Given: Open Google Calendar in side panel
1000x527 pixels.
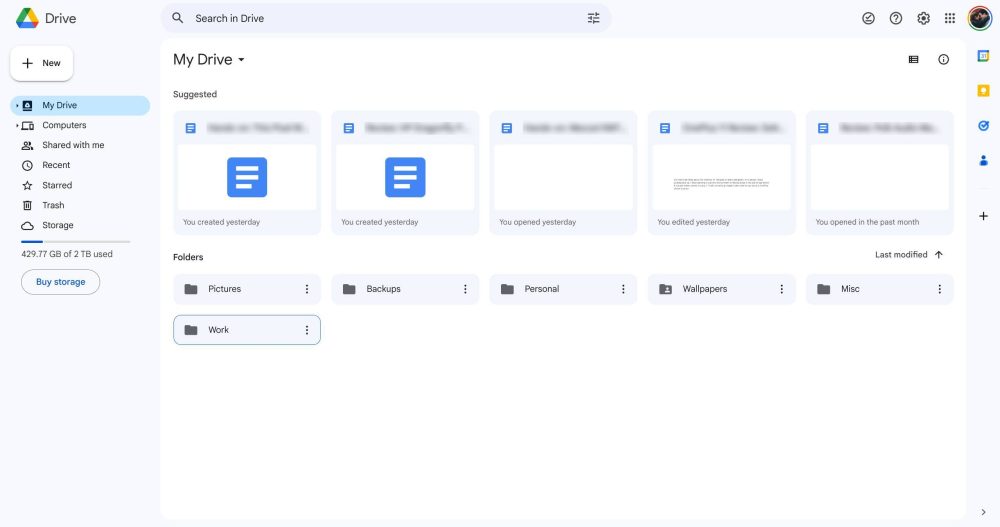Looking at the screenshot, I should [x=983, y=56].
